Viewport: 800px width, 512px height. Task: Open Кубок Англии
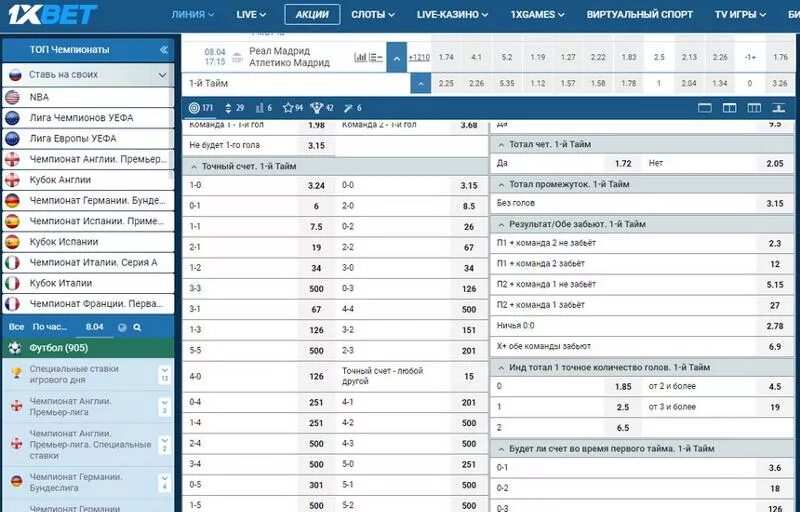coord(88,180)
